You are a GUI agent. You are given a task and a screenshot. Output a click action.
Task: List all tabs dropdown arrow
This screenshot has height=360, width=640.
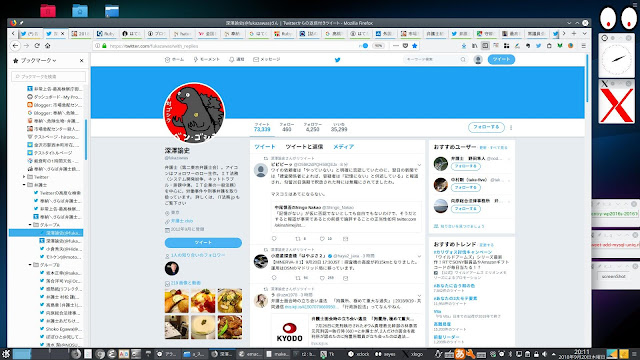point(584,33)
